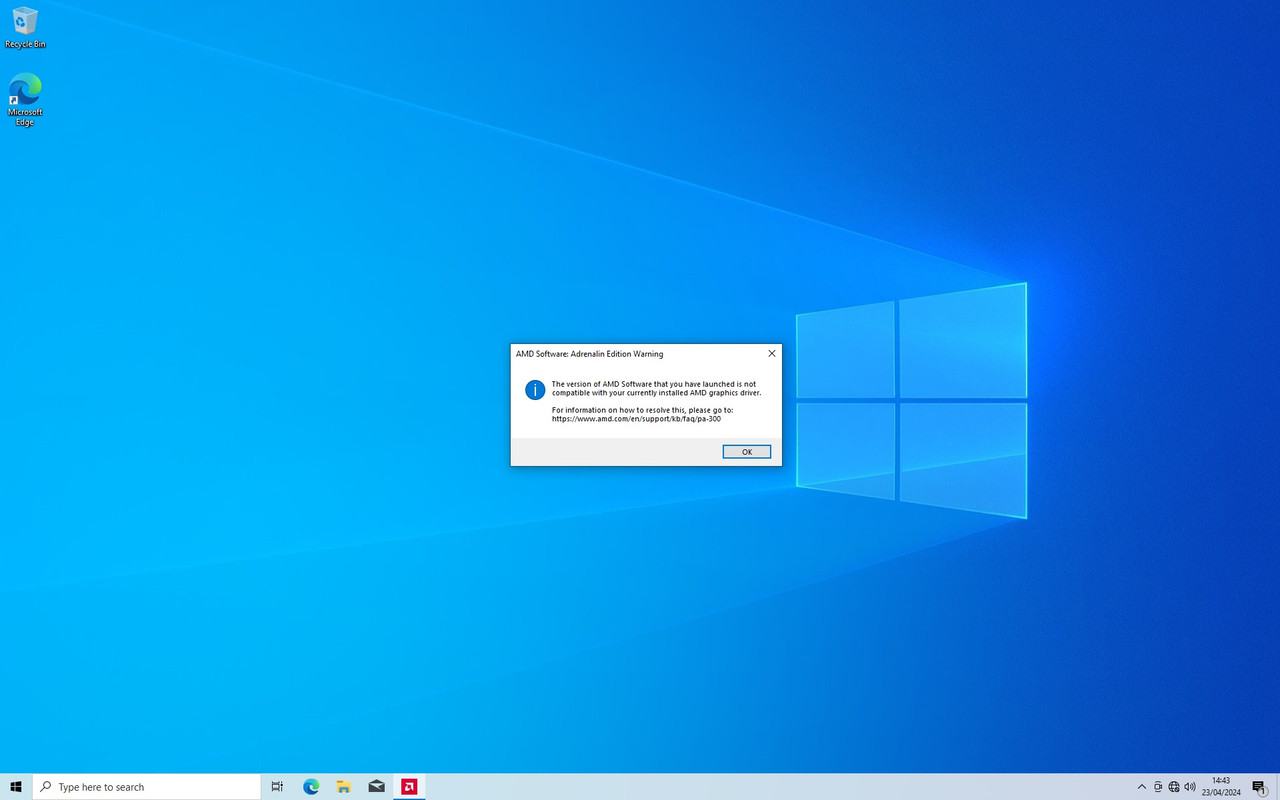Screen dimensions: 1280x800
Task: Click the blue information icon in dialog
Action: coord(535,390)
